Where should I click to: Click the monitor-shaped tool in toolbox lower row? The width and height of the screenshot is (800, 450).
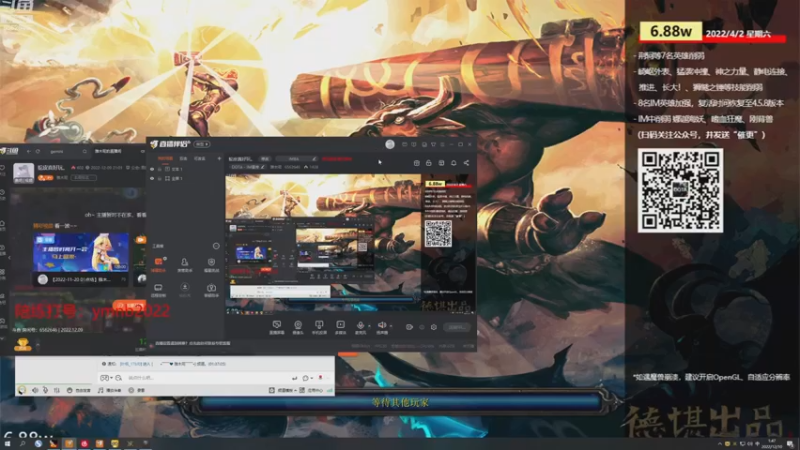pos(158,288)
